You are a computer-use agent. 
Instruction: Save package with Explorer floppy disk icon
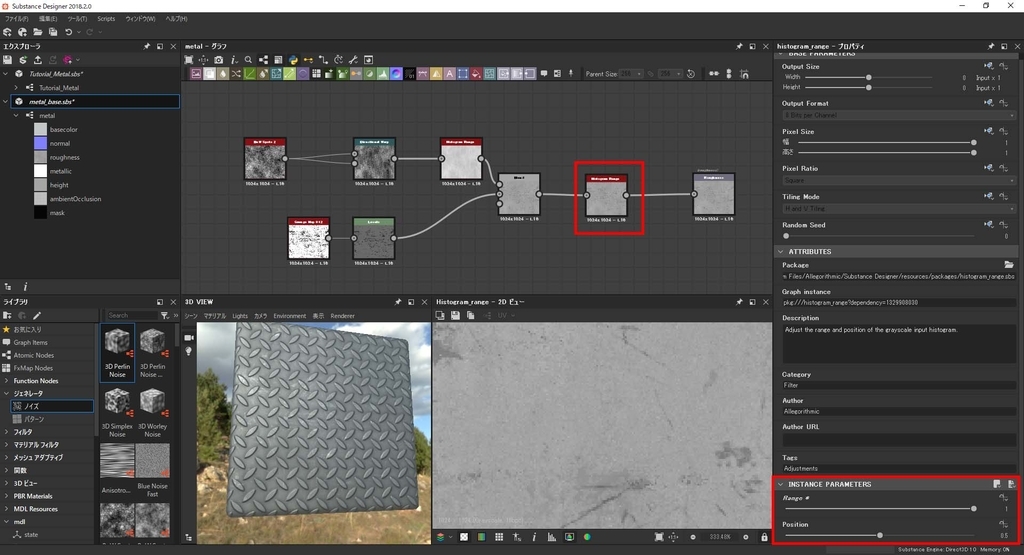[8, 59]
